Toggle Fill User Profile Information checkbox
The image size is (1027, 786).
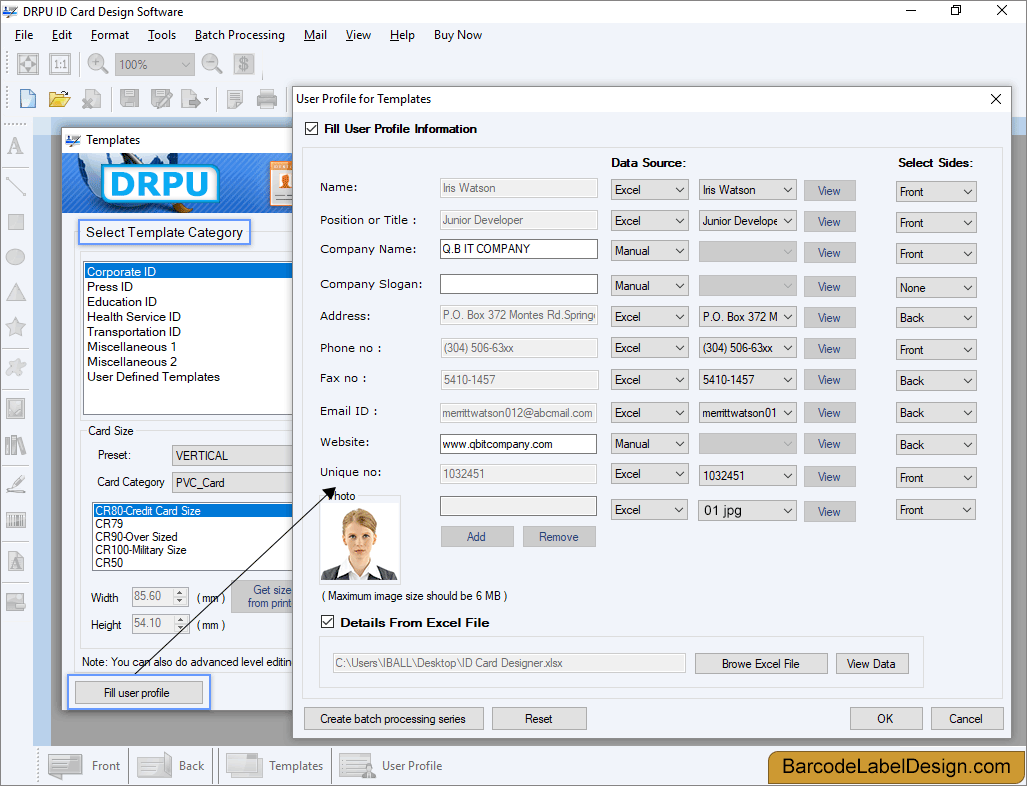point(312,128)
